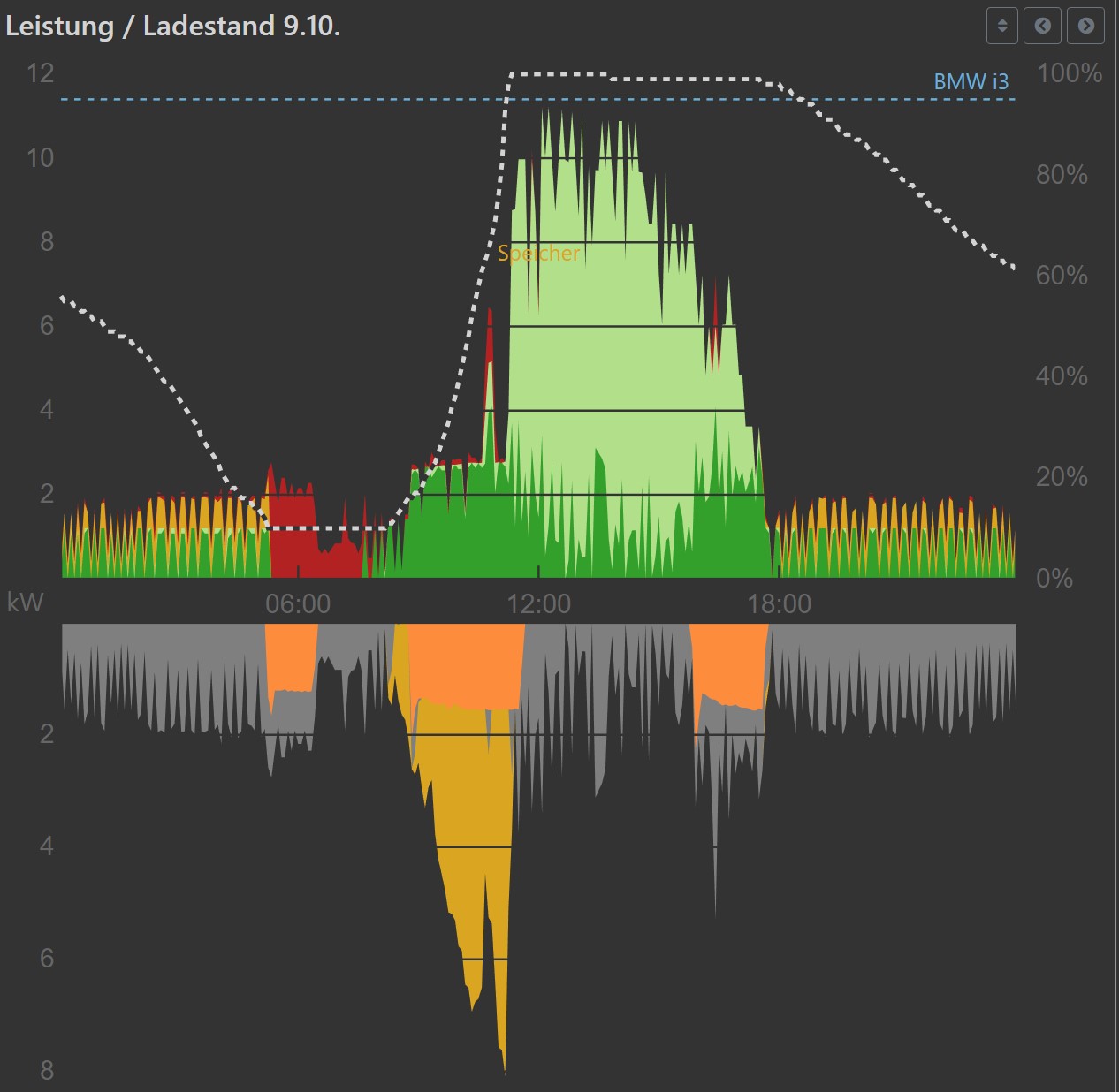Viewport: 1119px width, 1092px height.
Task: Click the title Leistung / Ladestand 9.10.
Action: (172, 26)
